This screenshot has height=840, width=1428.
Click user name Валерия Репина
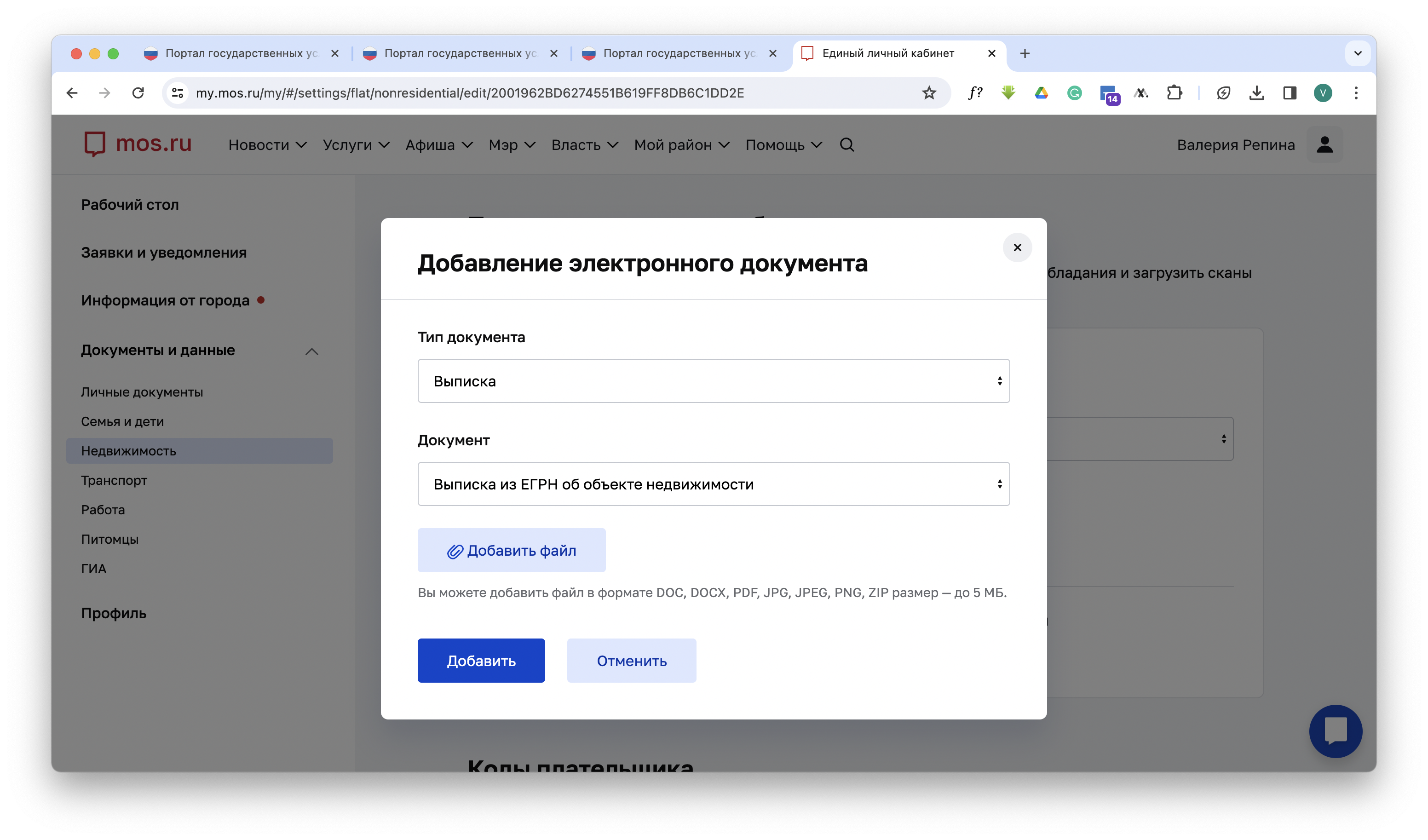pos(1235,145)
